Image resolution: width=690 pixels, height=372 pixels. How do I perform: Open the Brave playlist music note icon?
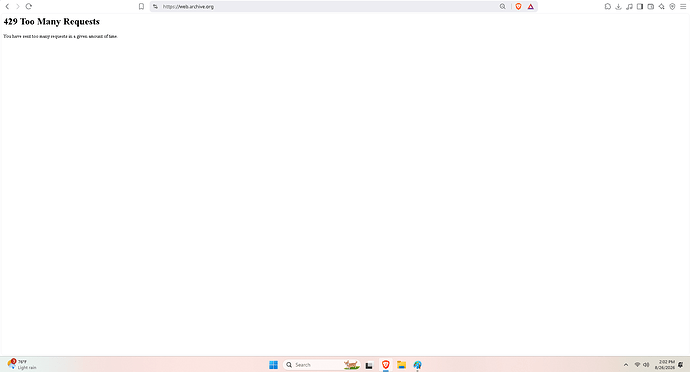[x=629, y=7]
